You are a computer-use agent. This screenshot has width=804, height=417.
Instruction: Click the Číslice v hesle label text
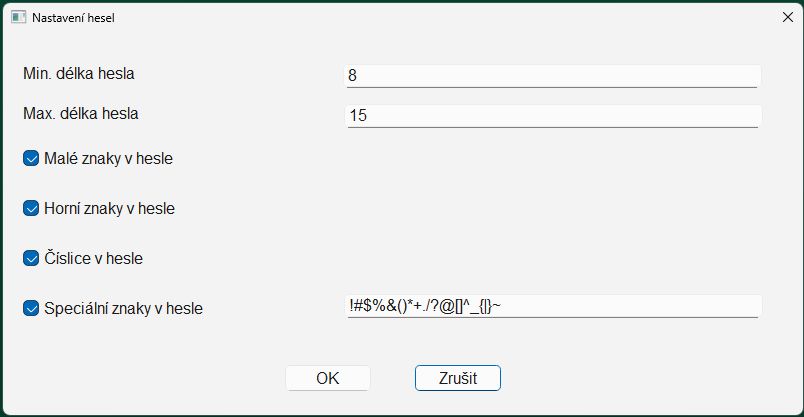(93, 258)
